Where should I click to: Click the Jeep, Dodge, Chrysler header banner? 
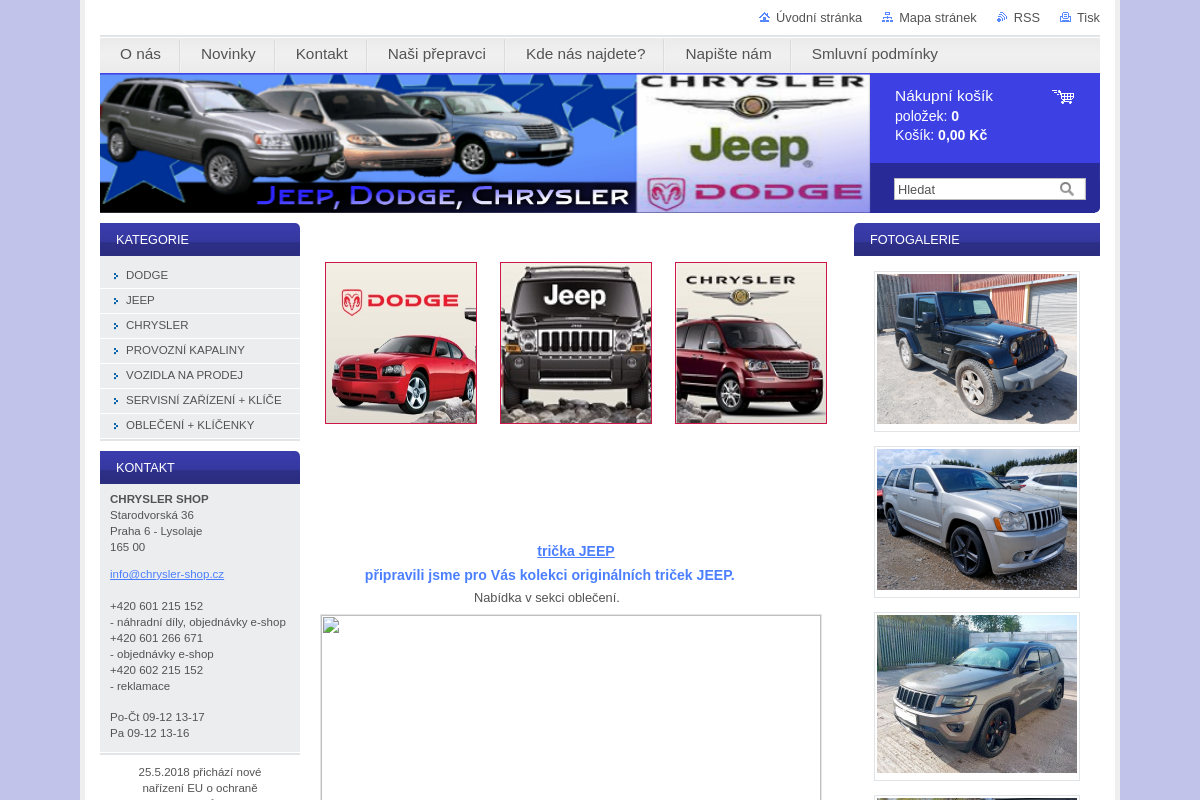(368, 143)
